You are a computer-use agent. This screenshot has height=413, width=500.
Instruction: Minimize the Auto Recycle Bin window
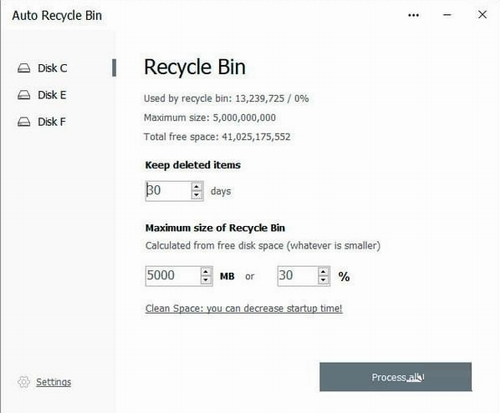pos(447,15)
